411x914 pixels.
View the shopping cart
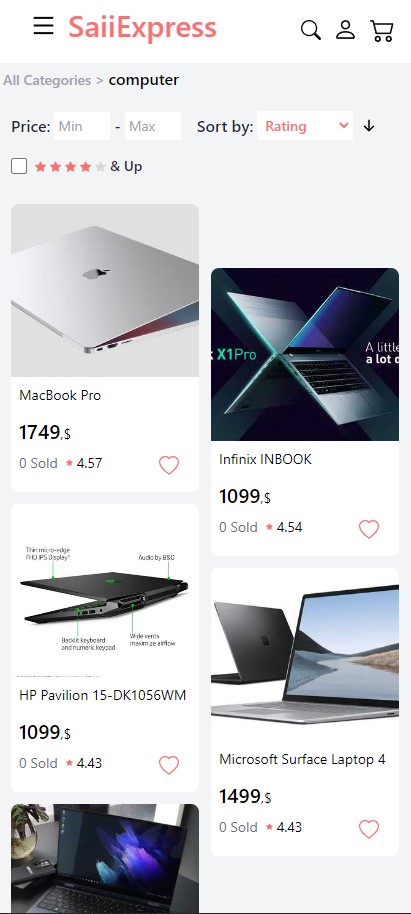[x=382, y=31]
